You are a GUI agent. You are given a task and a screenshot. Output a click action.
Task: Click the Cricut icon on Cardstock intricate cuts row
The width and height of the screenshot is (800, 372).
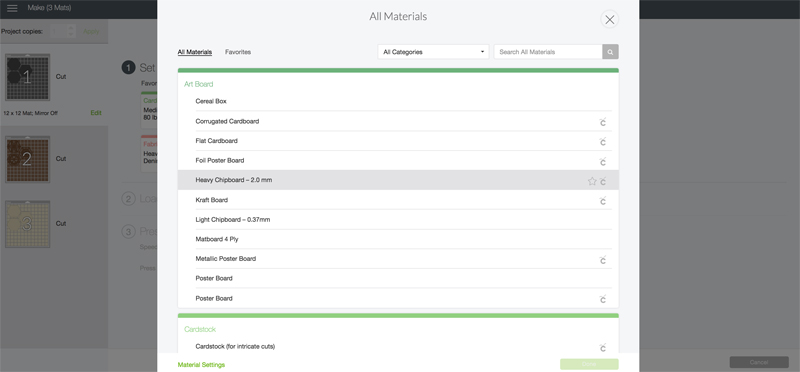point(603,347)
